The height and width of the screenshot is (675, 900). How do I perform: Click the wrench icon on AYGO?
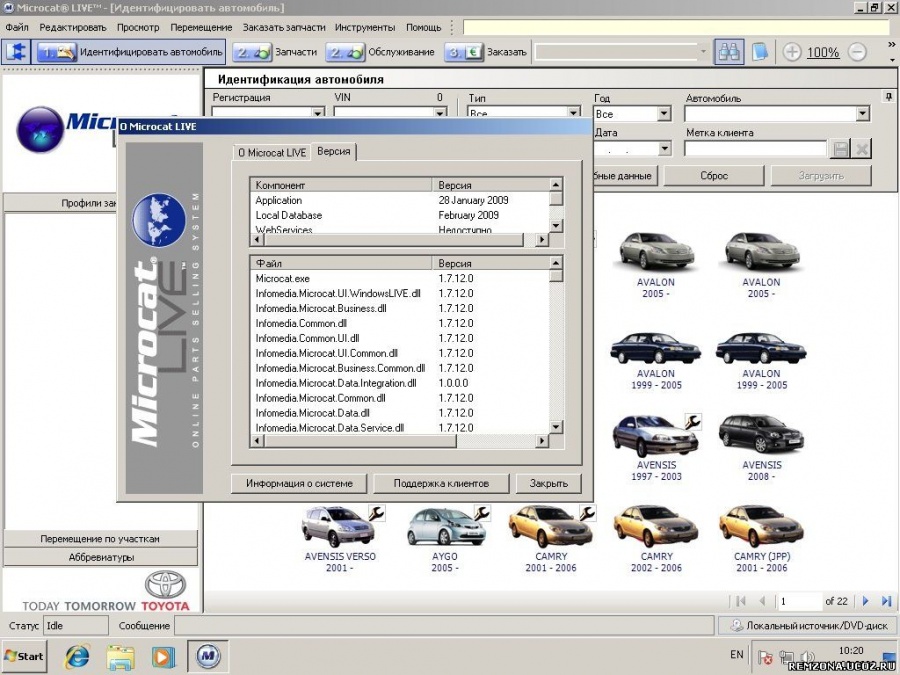point(482,513)
